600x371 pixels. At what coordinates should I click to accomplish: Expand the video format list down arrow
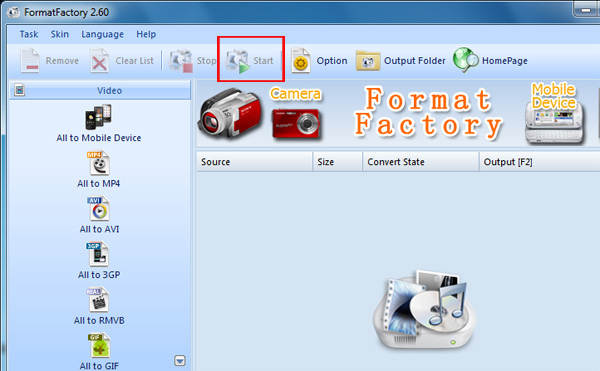pyautogui.click(x=180, y=360)
